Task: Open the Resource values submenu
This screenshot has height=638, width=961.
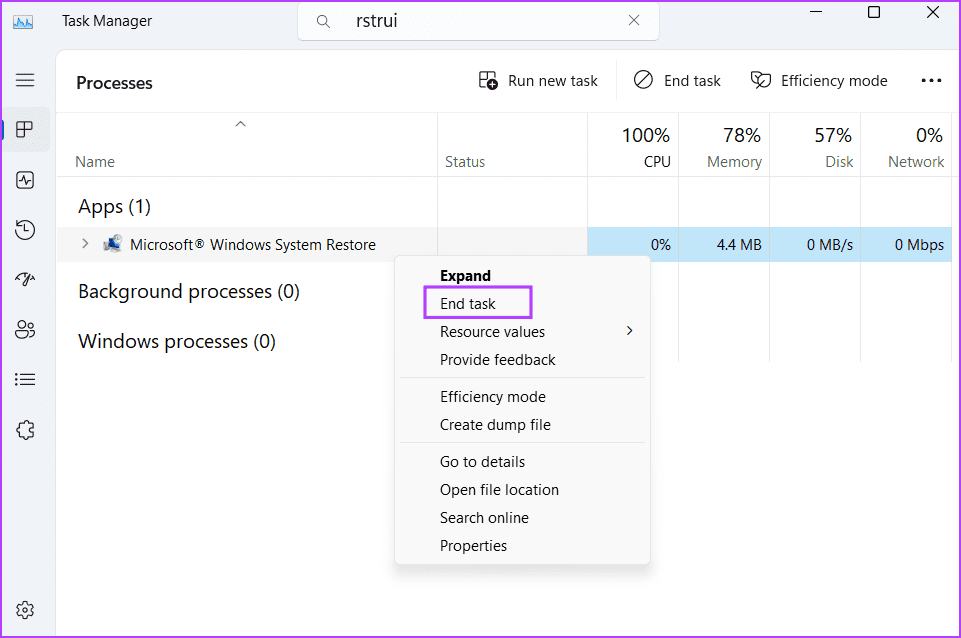Action: tap(522, 332)
